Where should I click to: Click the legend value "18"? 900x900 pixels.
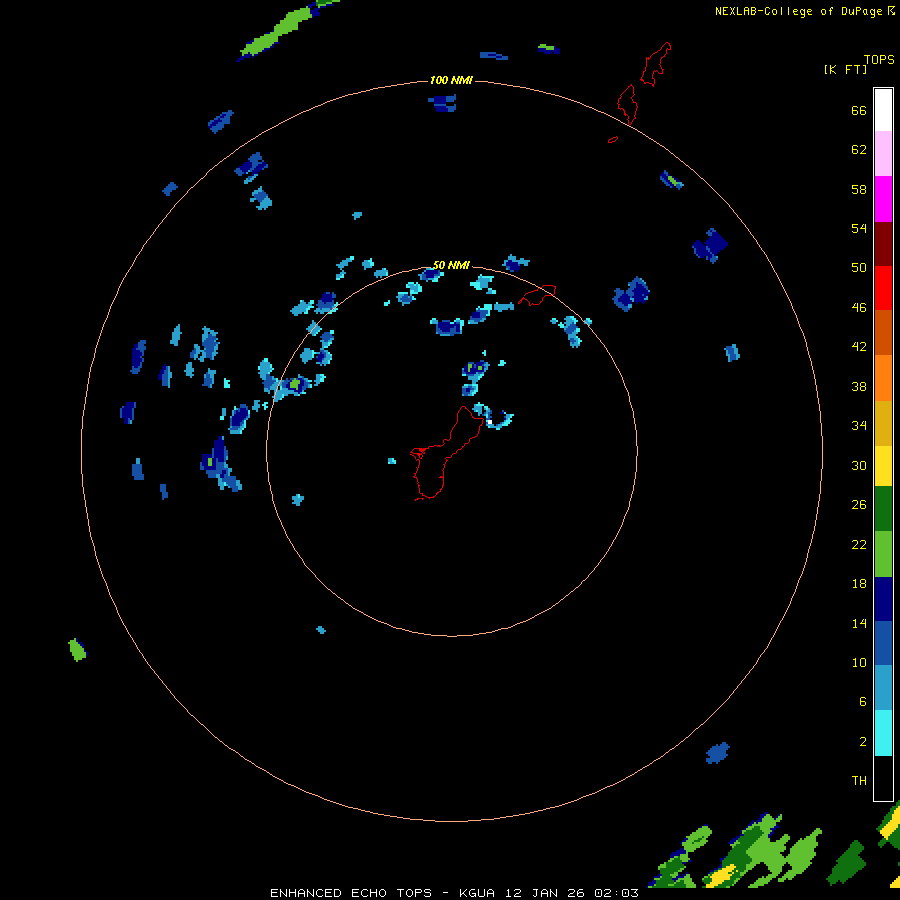[x=859, y=584]
